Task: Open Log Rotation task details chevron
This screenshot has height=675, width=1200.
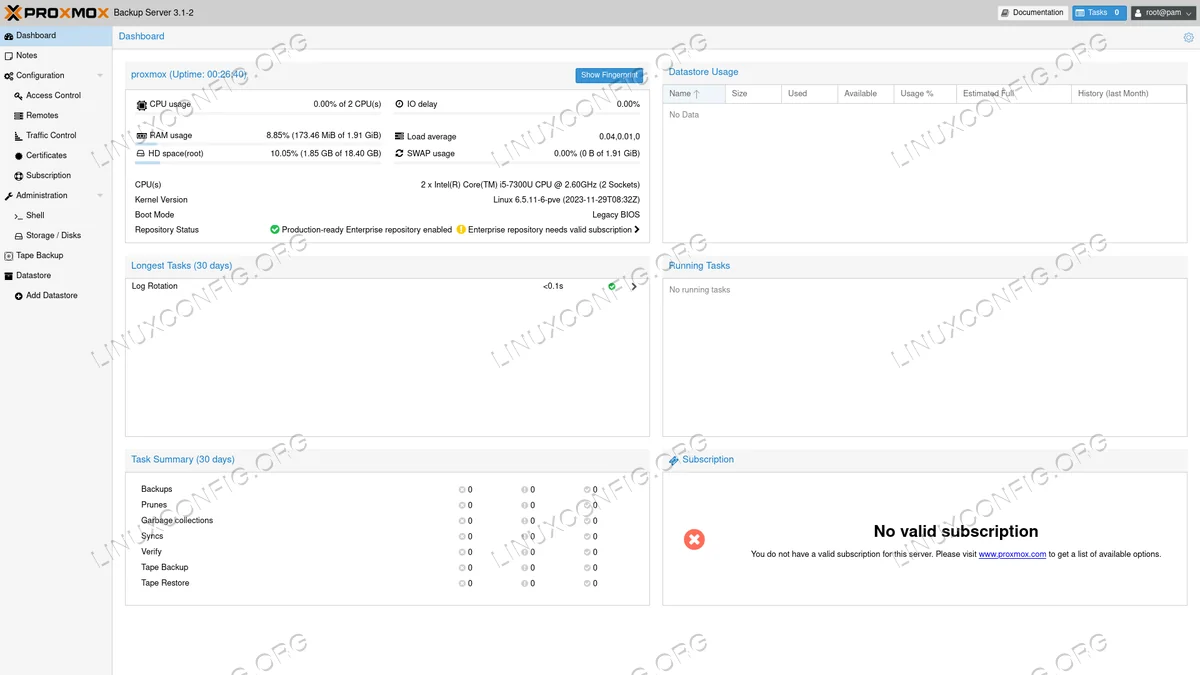Action: (633, 286)
